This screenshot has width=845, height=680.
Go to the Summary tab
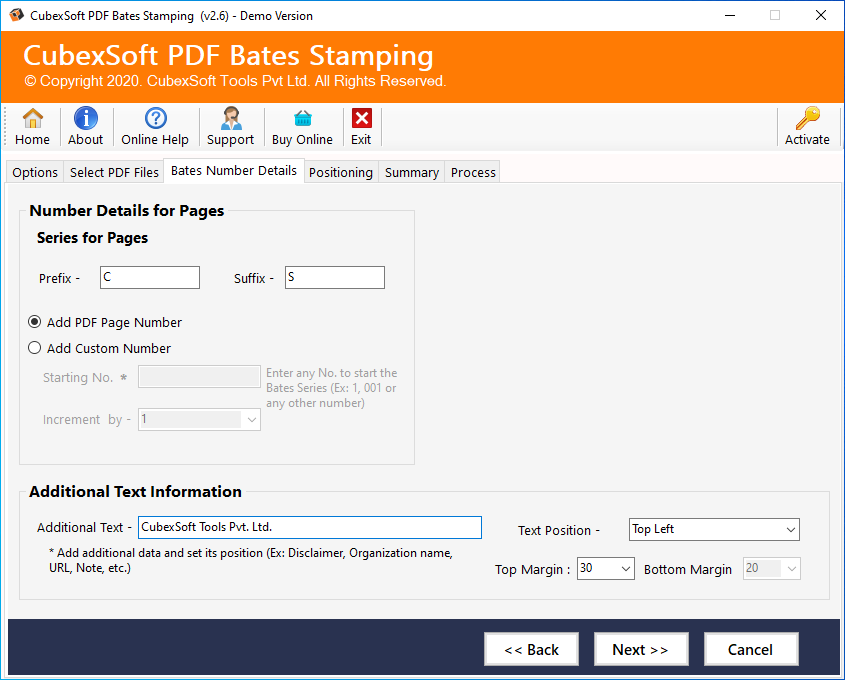[x=411, y=172]
